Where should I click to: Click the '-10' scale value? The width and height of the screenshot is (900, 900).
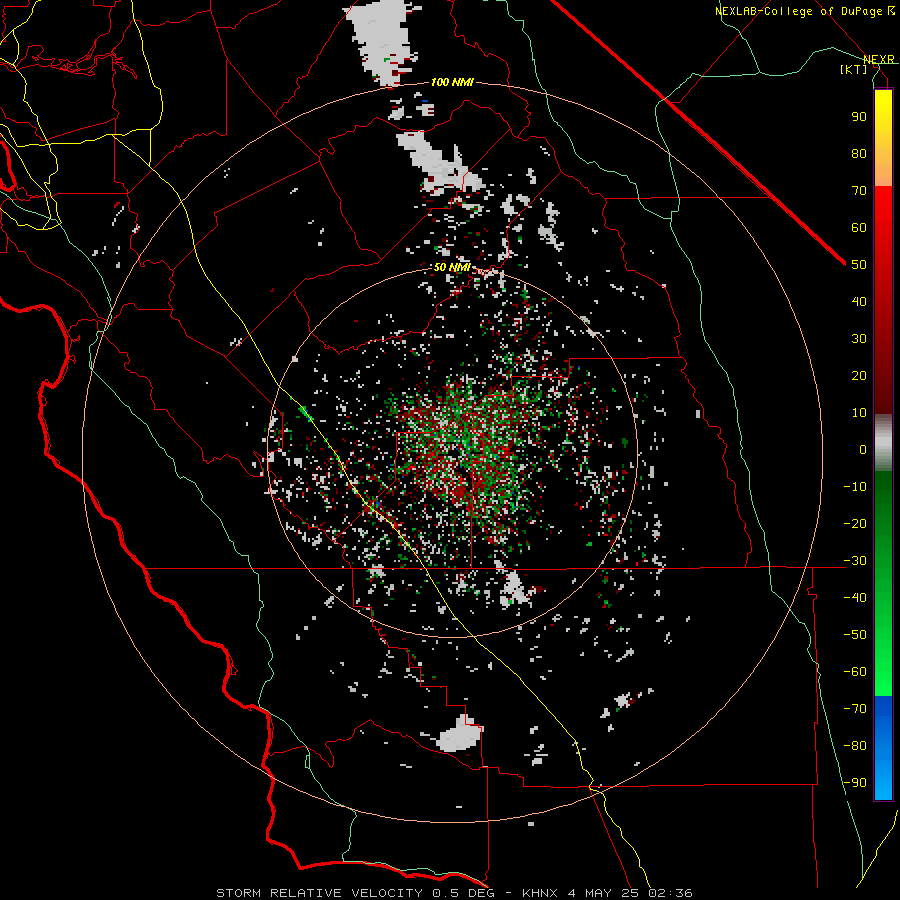point(855,487)
